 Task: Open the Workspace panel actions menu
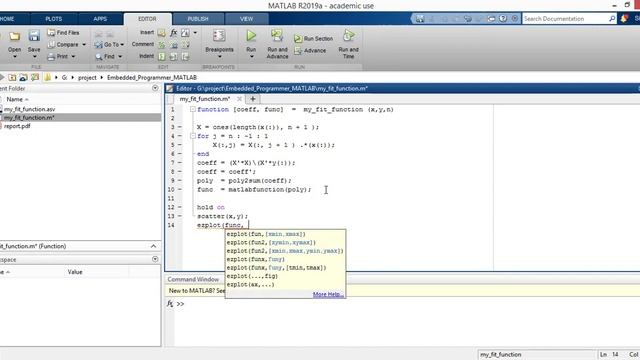point(155,259)
